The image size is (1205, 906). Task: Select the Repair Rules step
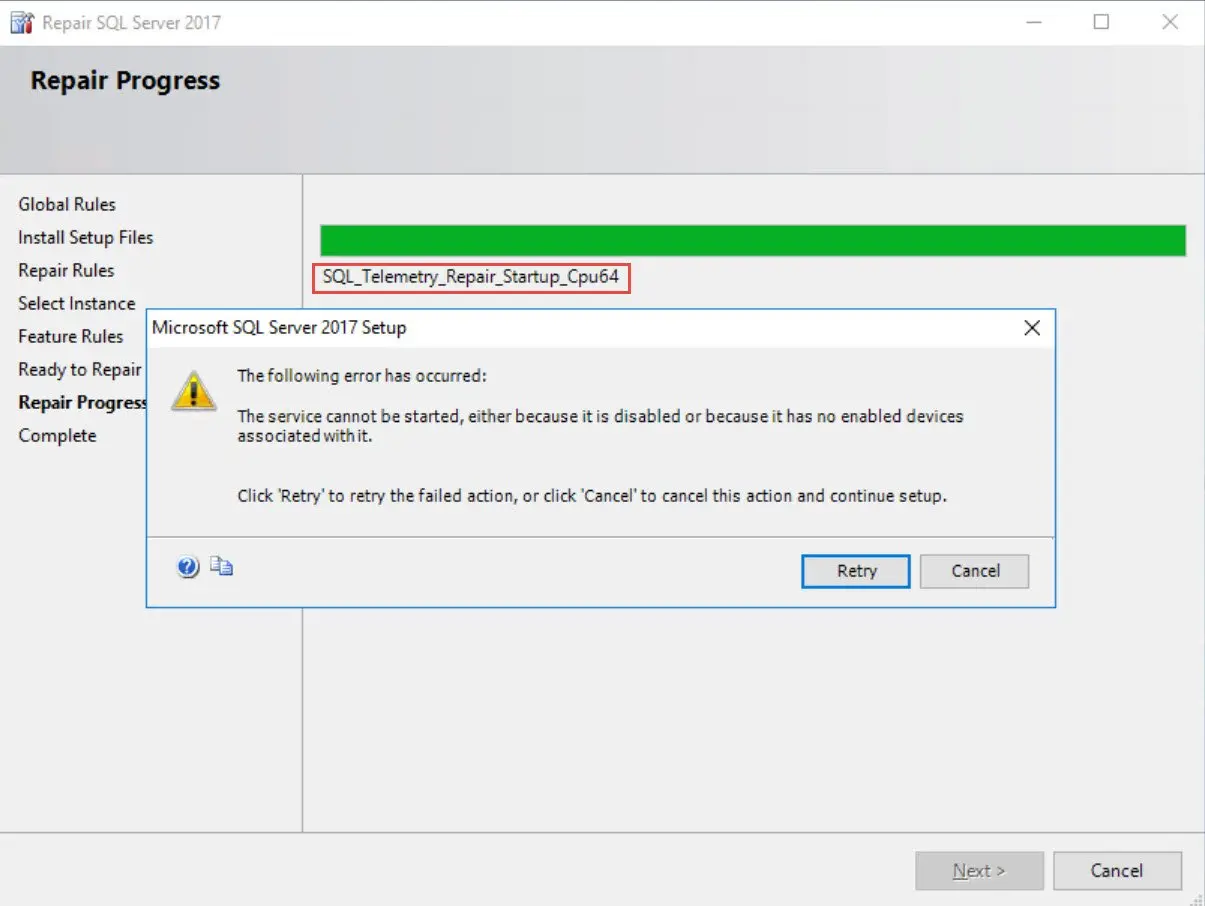point(66,270)
